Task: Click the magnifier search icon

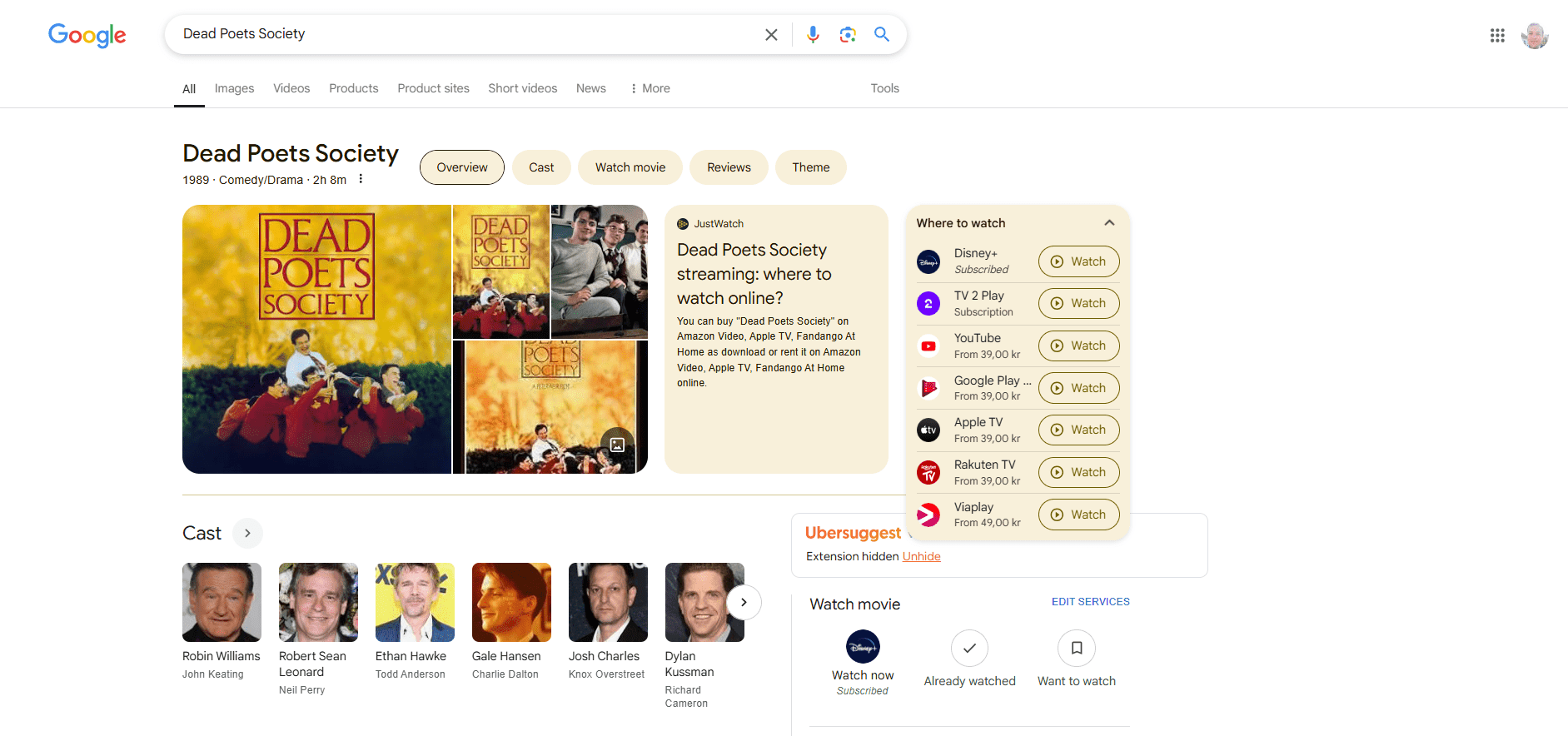Action: 882,34
